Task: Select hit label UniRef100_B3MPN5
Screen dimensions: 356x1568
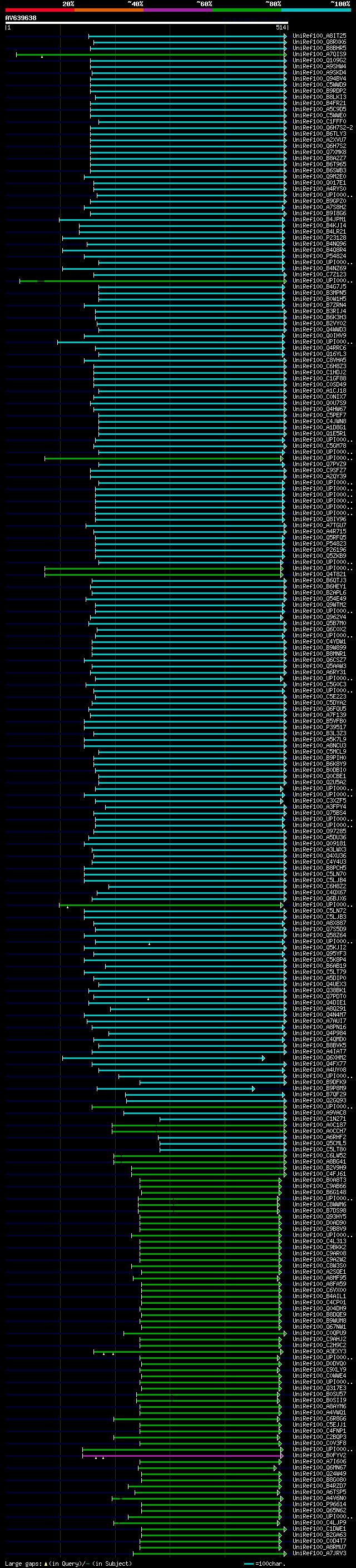Action: coord(319,293)
